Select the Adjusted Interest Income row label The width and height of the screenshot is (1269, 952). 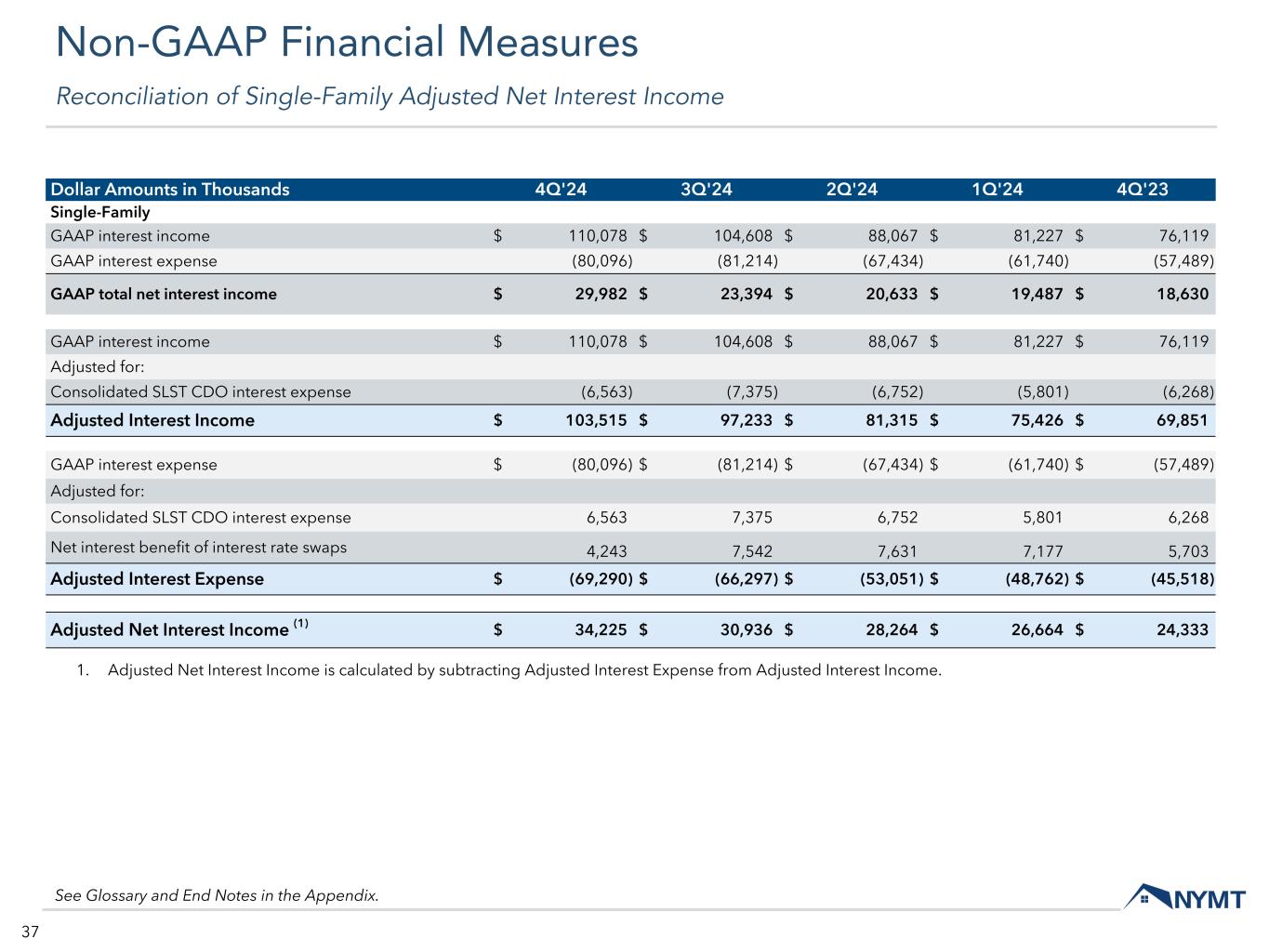pos(152,420)
